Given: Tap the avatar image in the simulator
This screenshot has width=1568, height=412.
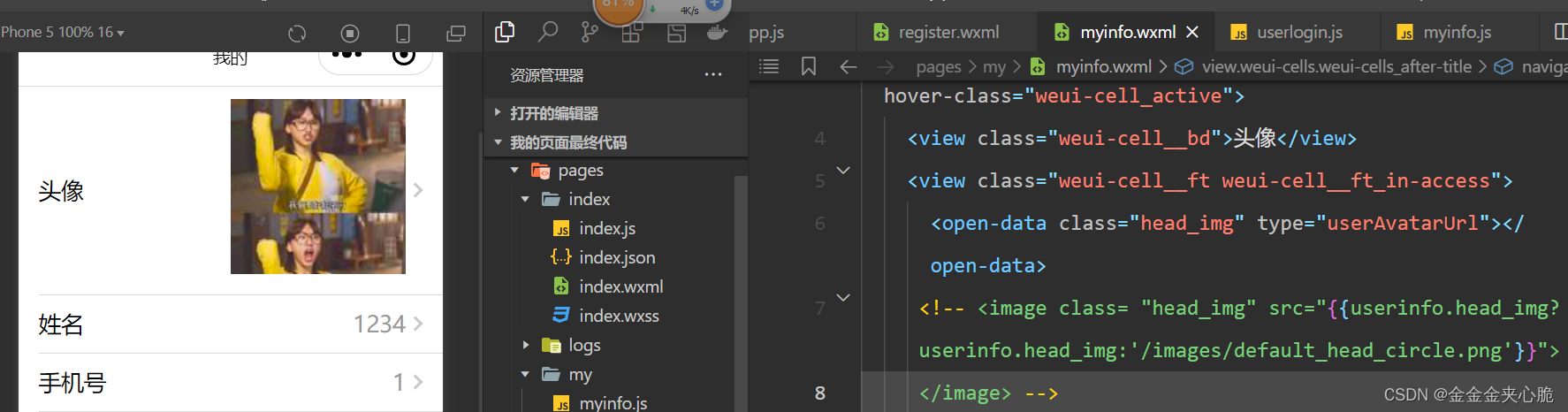Looking at the screenshot, I should [318, 187].
